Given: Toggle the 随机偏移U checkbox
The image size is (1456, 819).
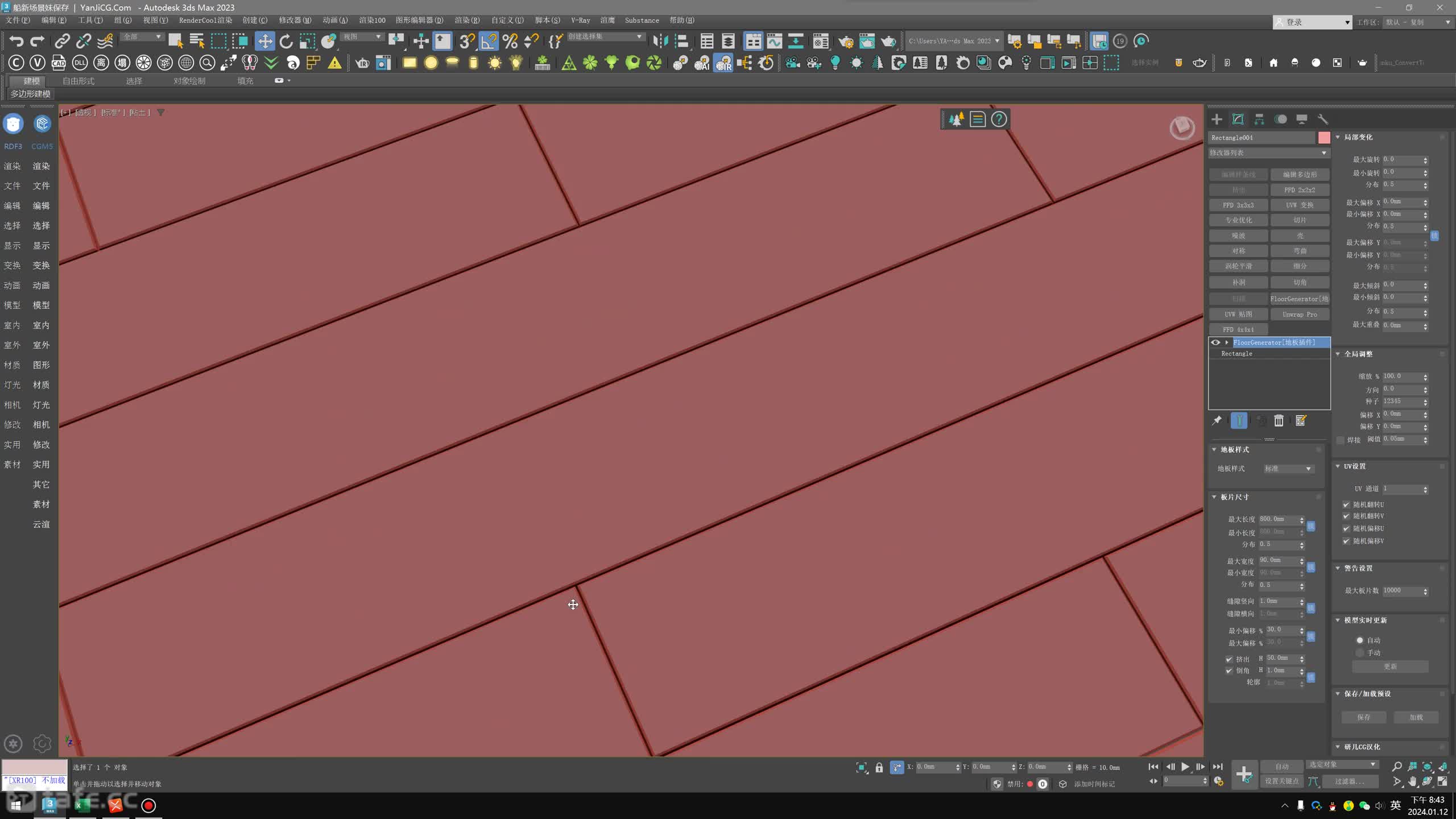Looking at the screenshot, I should click(x=1346, y=529).
